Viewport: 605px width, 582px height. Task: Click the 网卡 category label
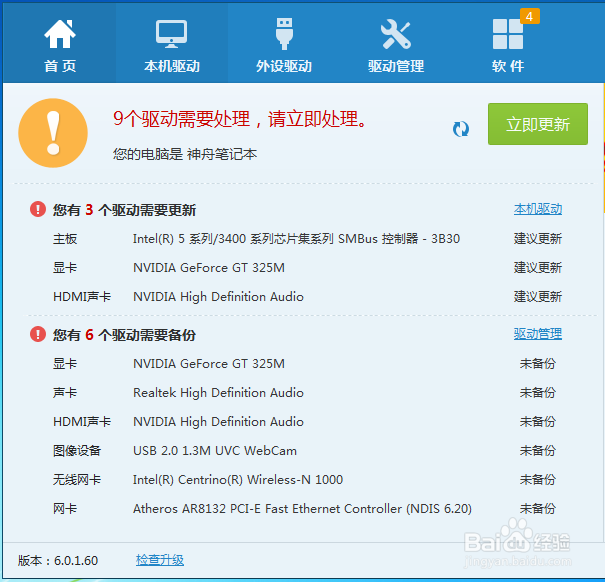point(65,508)
